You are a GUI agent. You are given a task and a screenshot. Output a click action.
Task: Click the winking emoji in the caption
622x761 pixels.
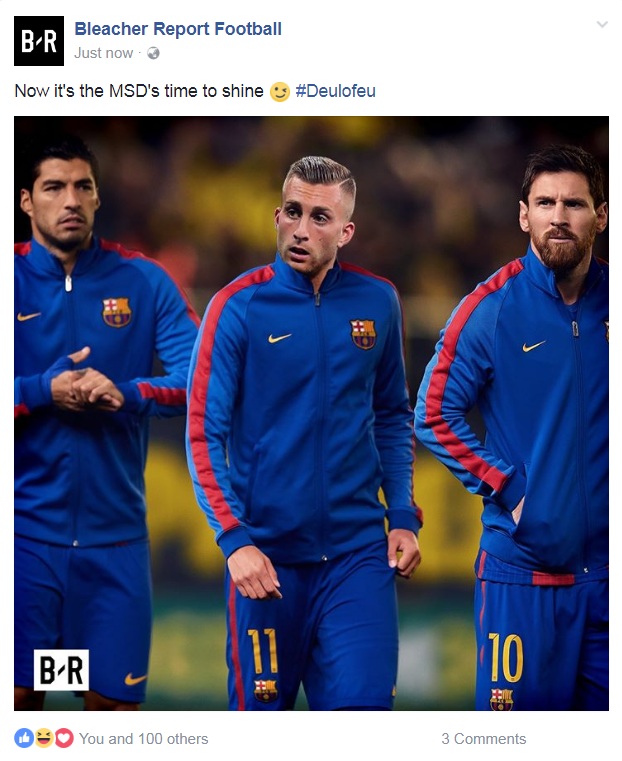click(x=279, y=91)
